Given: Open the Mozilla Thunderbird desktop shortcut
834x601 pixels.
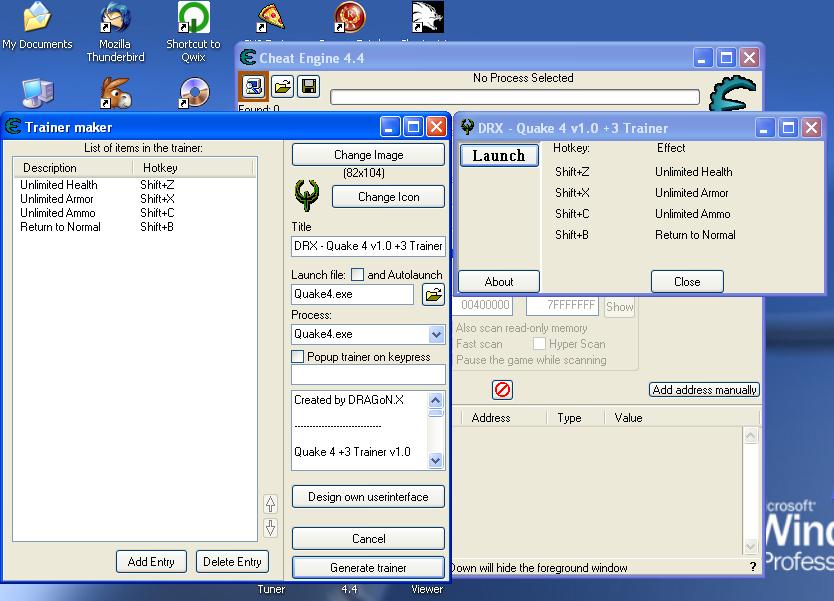Looking at the screenshot, I should [115, 20].
